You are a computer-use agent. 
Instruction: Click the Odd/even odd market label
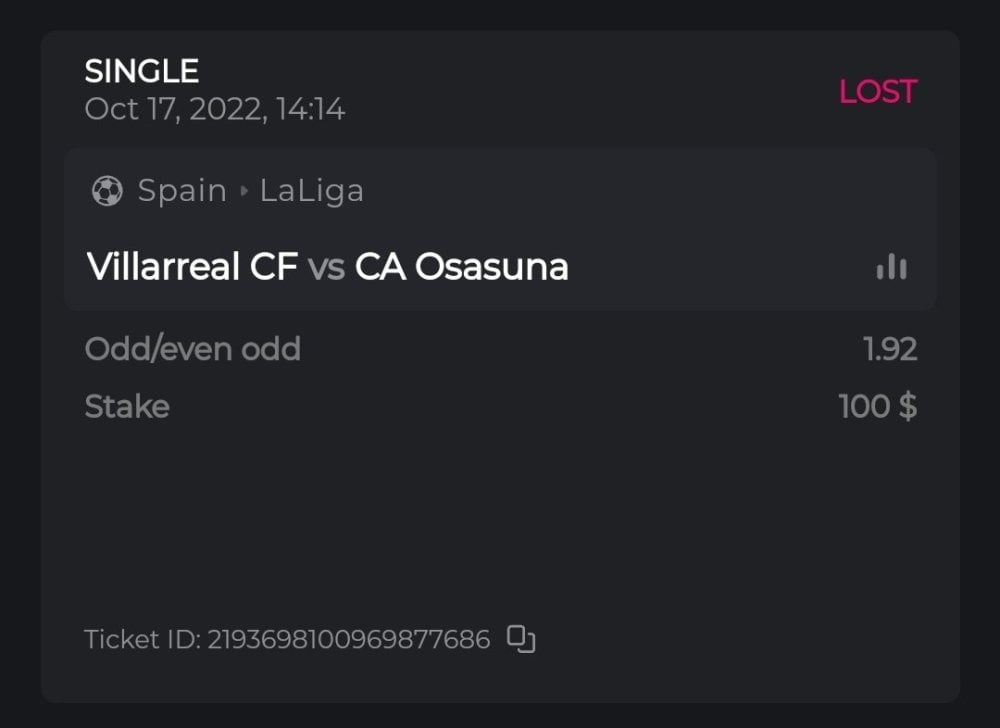(x=192, y=349)
